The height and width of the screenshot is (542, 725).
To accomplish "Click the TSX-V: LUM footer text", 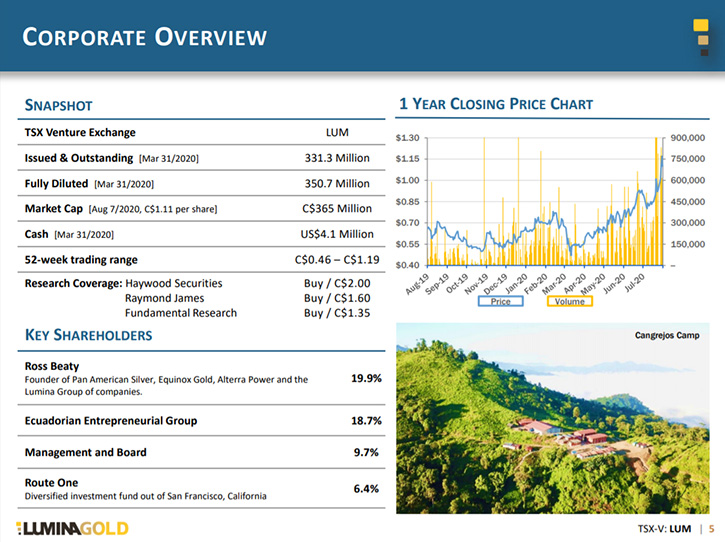I will (x=664, y=529).
